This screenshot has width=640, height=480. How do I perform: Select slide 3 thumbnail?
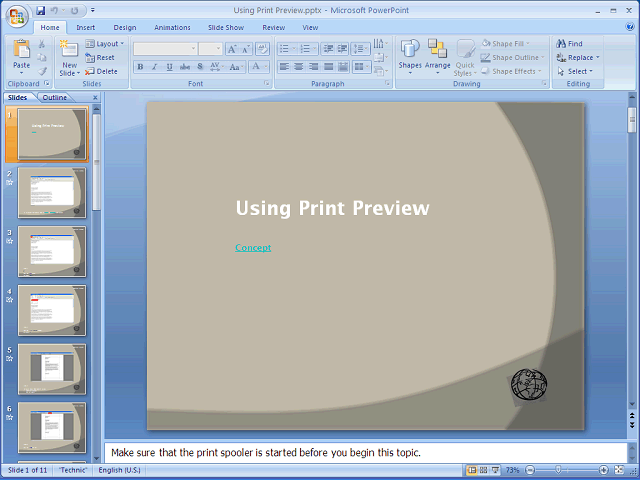[52, 251]
